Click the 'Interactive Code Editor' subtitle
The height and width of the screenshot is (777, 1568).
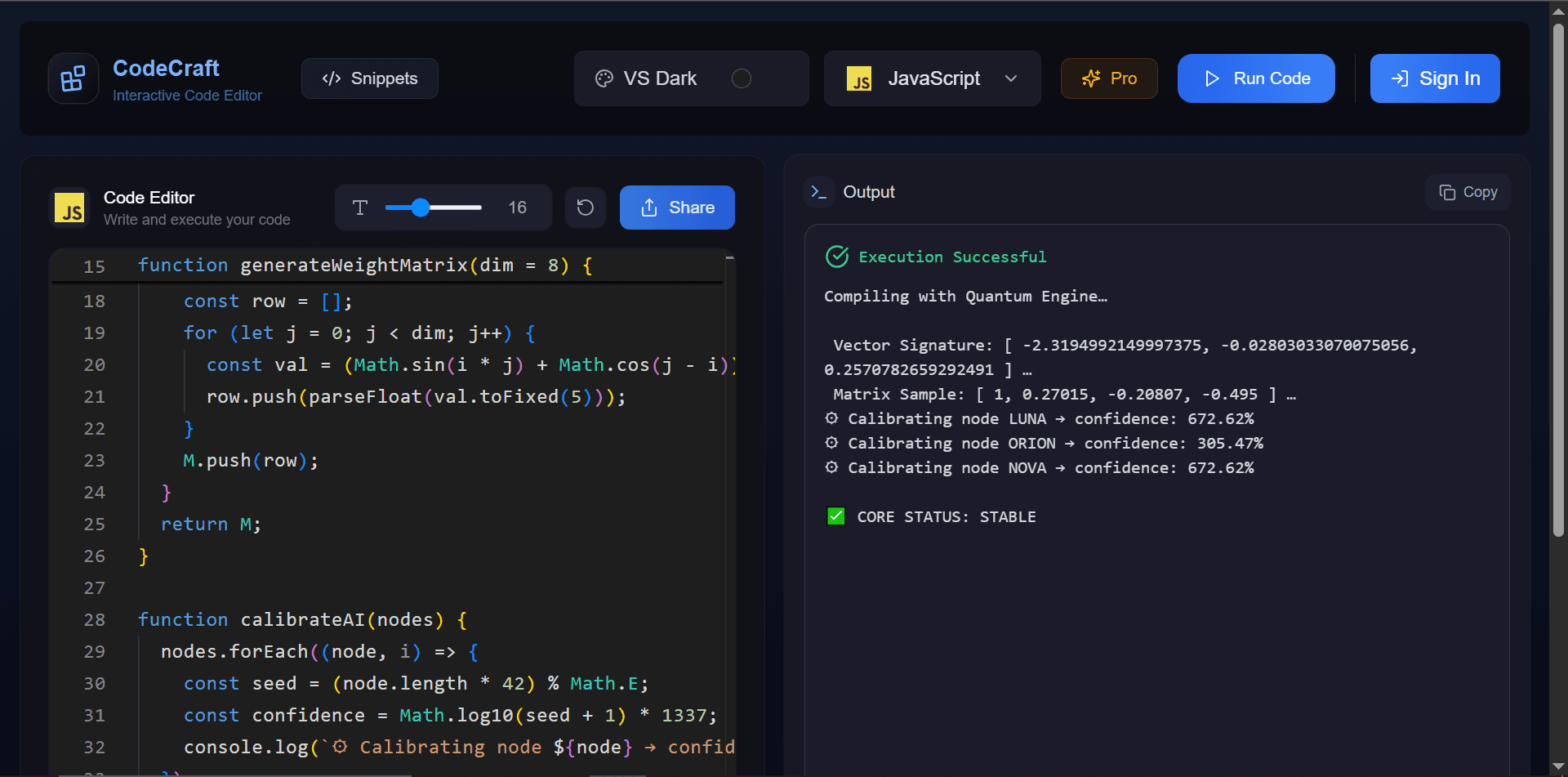point(187,96)
